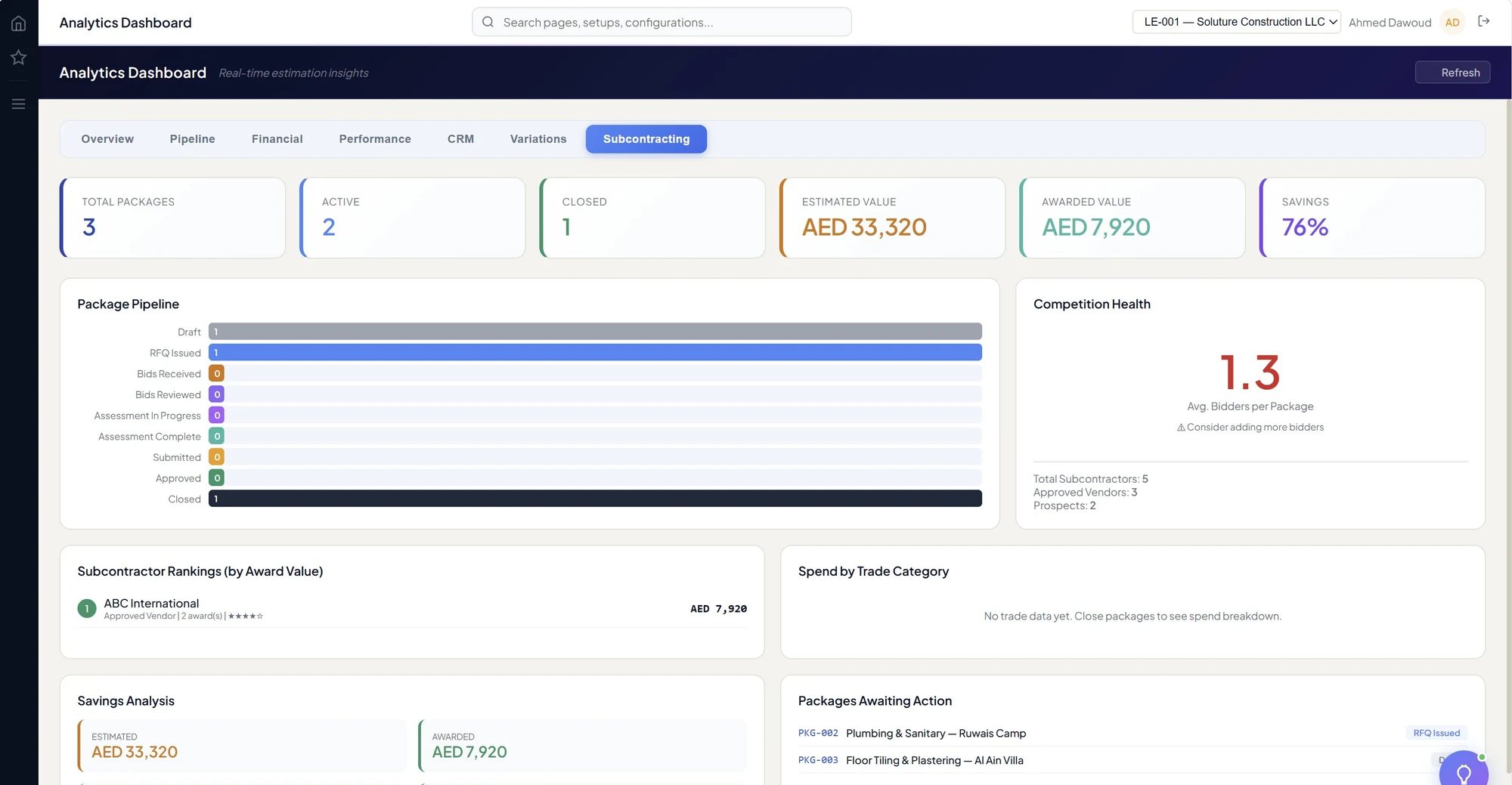Open the AD user avatar
The width and height of the screenshot is (1512, 785).
[1452, 23]
